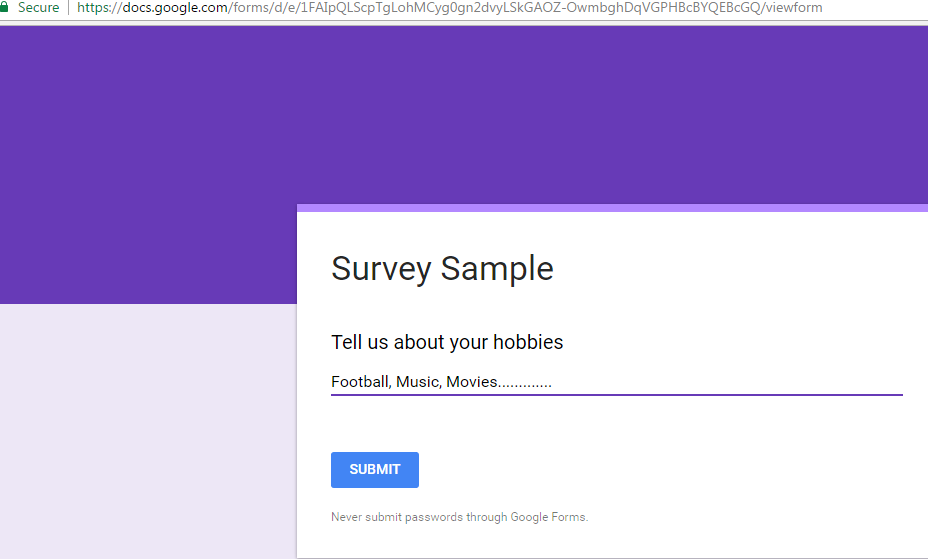The height and width of the screenshot is (559, 928).
Task: Click blank white space beside SUBMIT button
Action: 651,470
